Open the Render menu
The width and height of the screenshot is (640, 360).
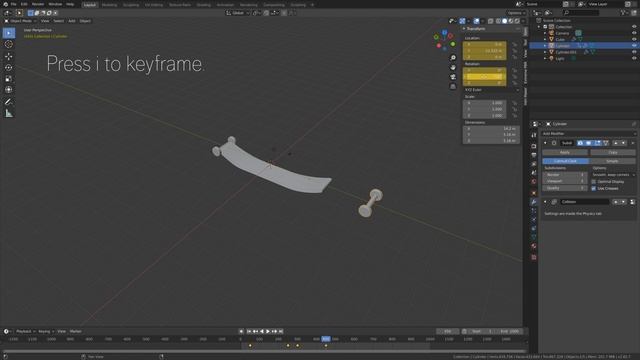38,4
